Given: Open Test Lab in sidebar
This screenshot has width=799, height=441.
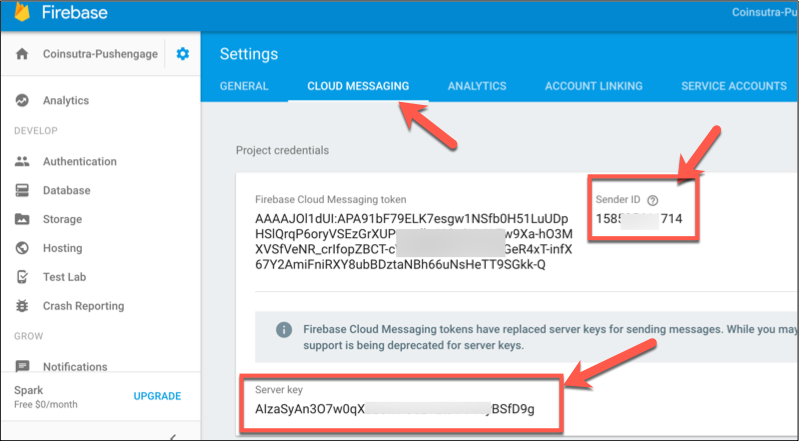Looking at the screenshot, I should click(64, 277).
